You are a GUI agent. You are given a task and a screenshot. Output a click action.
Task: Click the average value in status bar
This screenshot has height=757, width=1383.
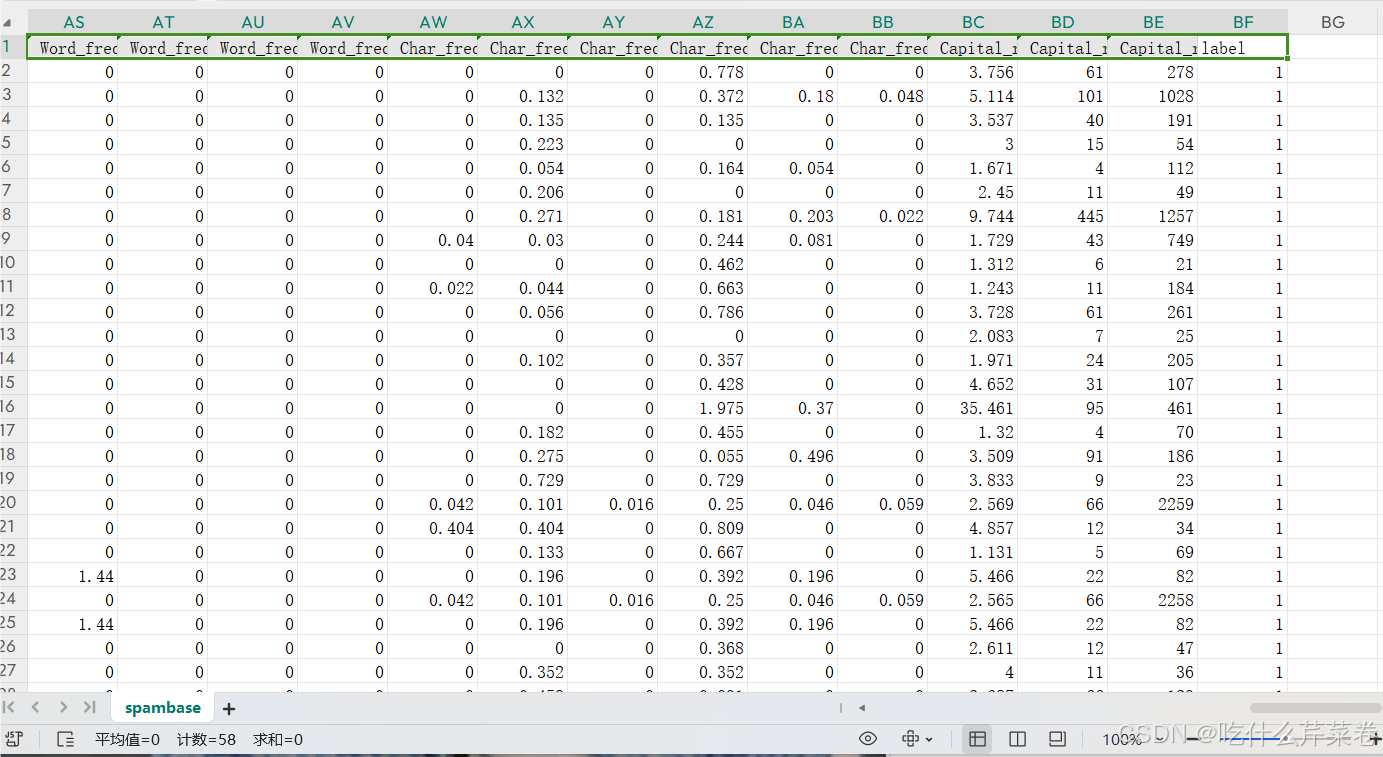point(127,740)
